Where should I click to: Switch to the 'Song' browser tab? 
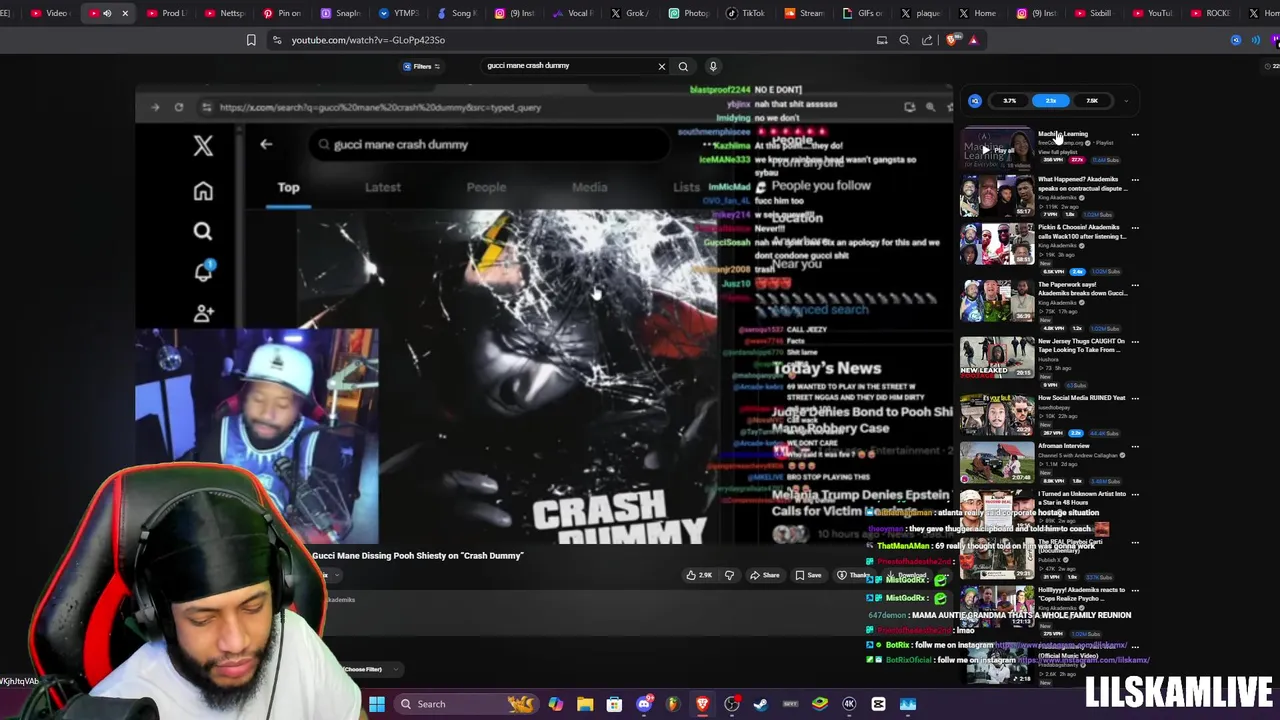coord(456,13)
